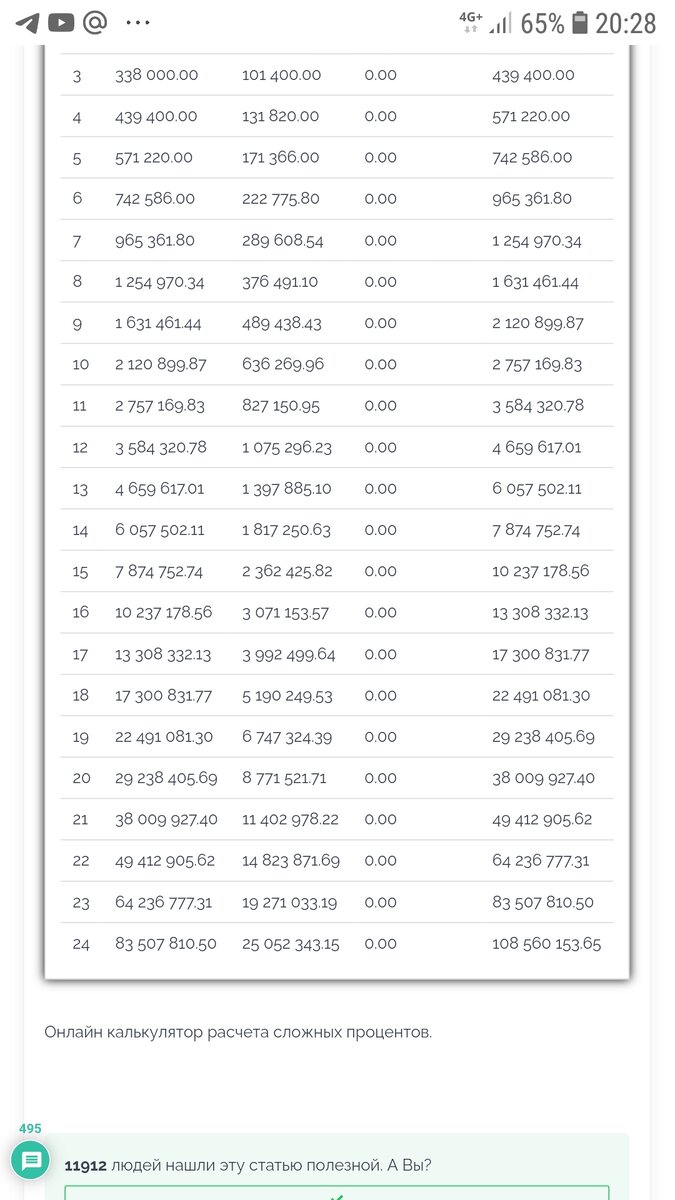Tap the caption 'Онлайн калькулятор расчета сложных процентов'

pos(238,1032)
